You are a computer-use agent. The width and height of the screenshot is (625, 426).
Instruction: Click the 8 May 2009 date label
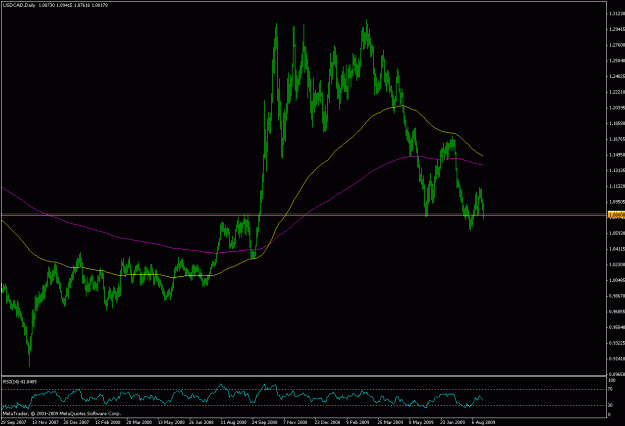(421, 422)
